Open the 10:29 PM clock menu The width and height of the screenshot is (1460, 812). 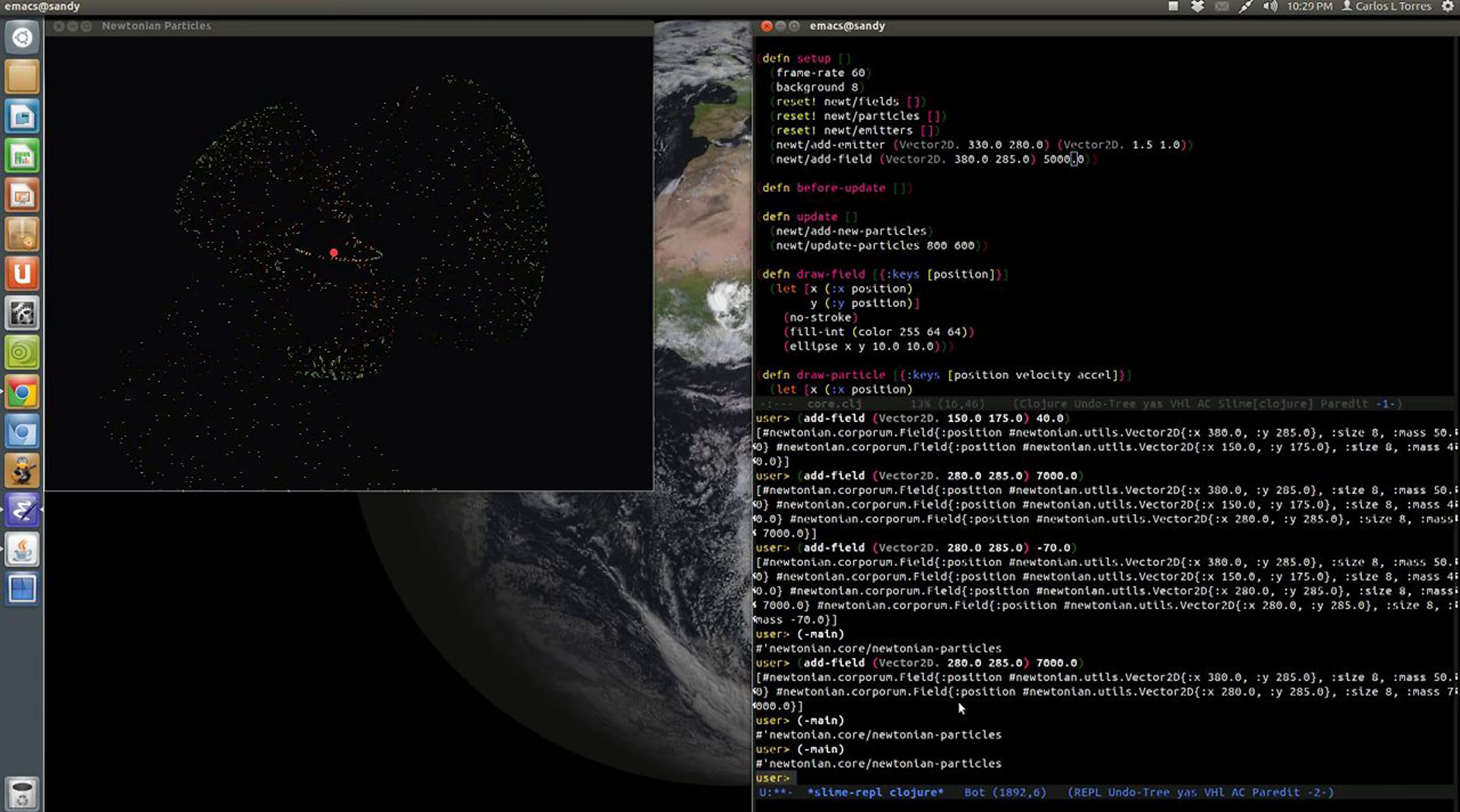[1309, 7]
